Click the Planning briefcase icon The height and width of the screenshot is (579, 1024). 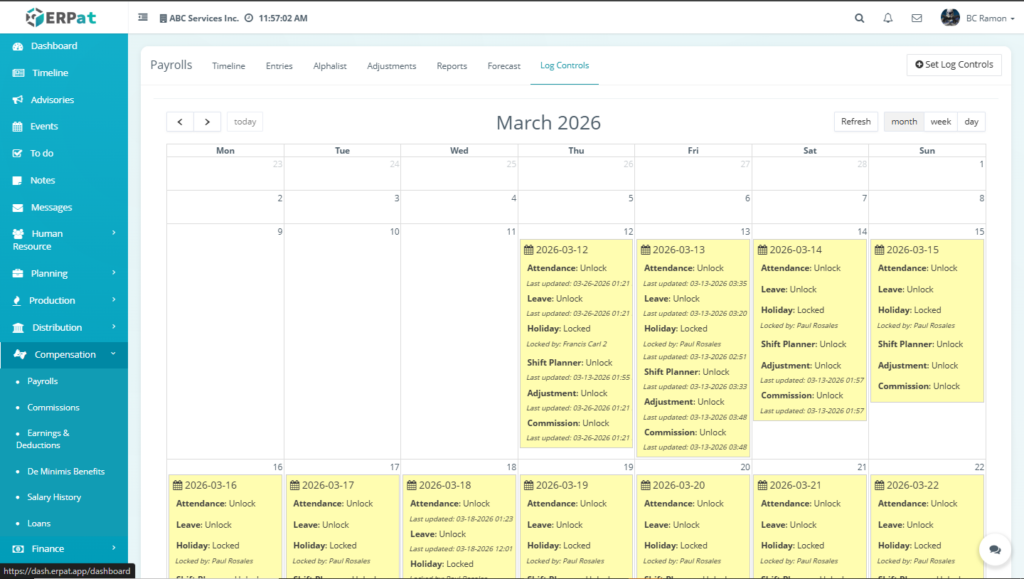18,274
